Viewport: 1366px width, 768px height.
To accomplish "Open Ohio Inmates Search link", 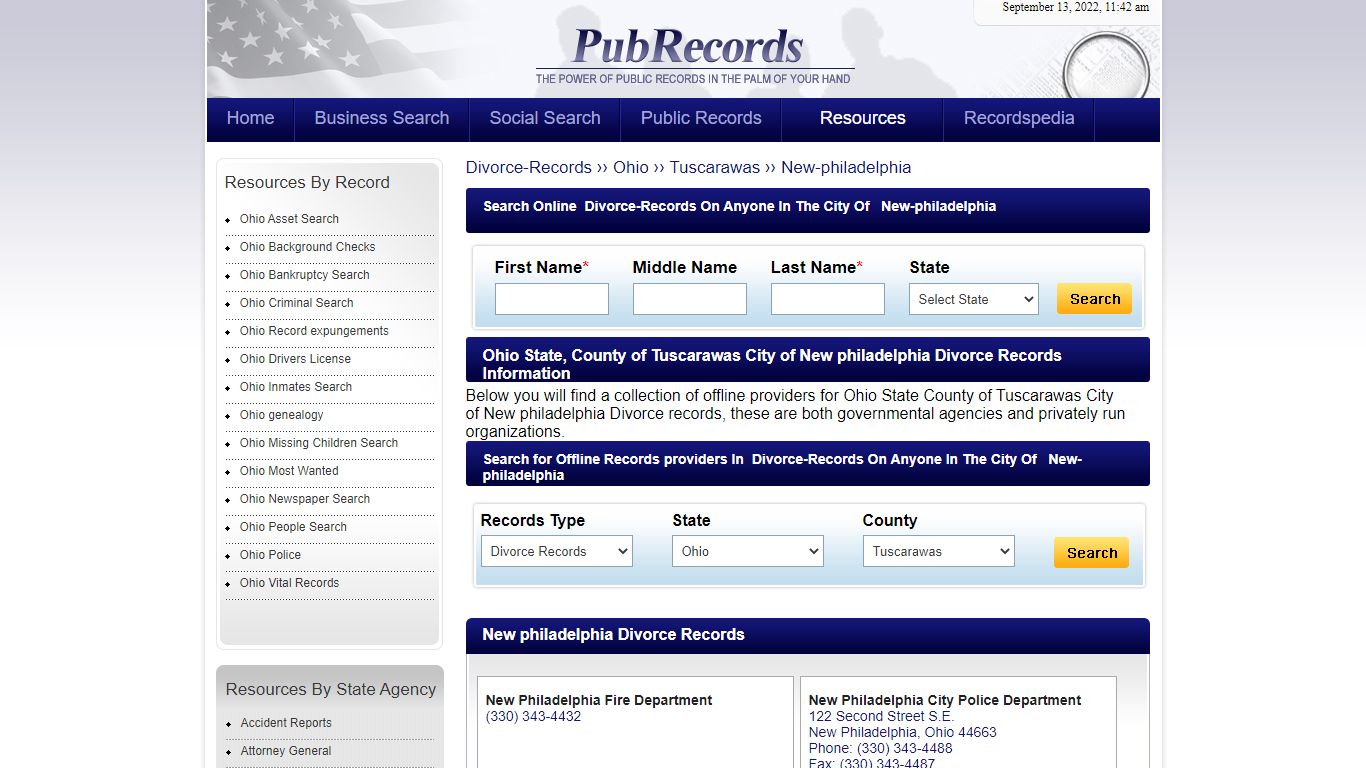I will click(296, 387).
